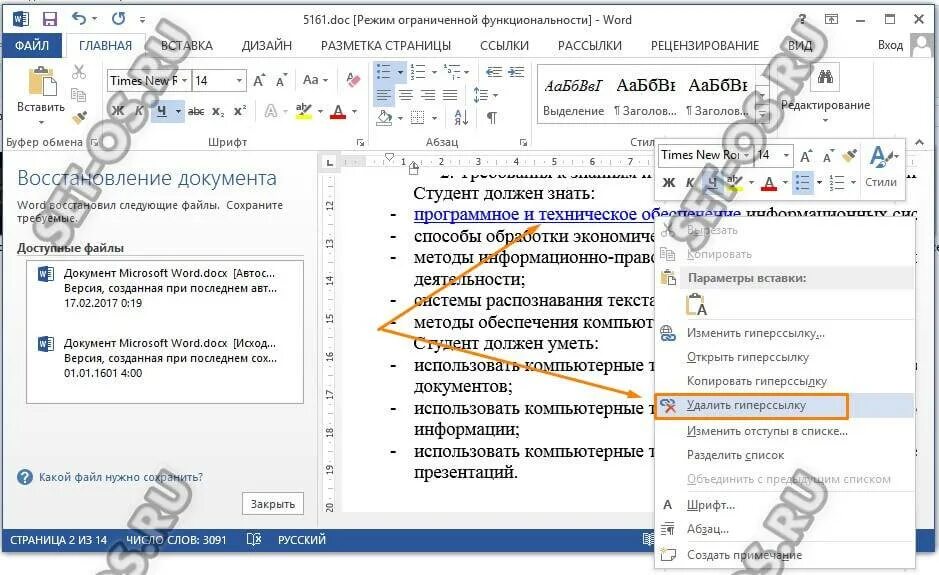Open the ФАЙЛ tab

tap(32, 45)
